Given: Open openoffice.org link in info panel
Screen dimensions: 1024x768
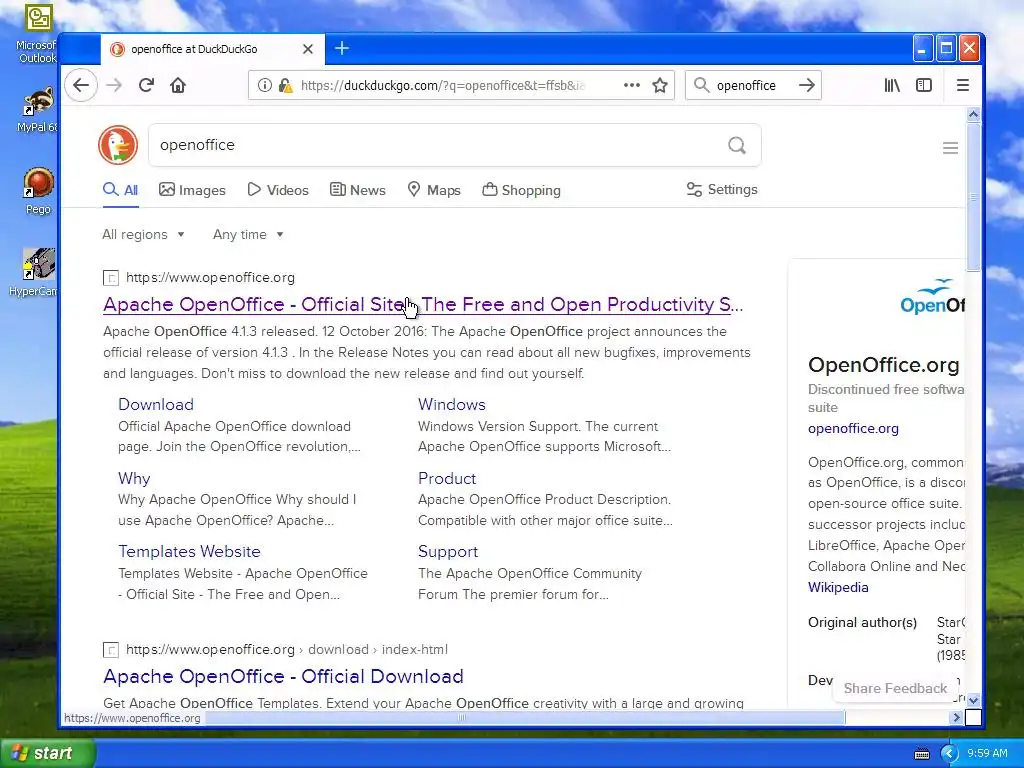Looking at the screenshot, I should pos(853,428).
